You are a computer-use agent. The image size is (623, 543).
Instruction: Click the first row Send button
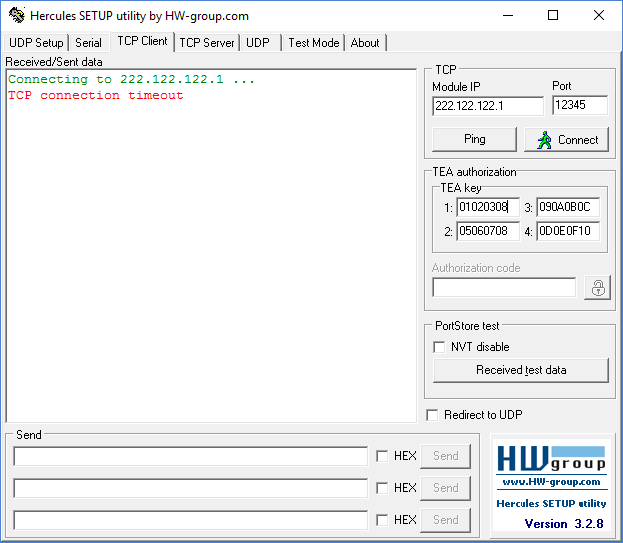point(445,456)
